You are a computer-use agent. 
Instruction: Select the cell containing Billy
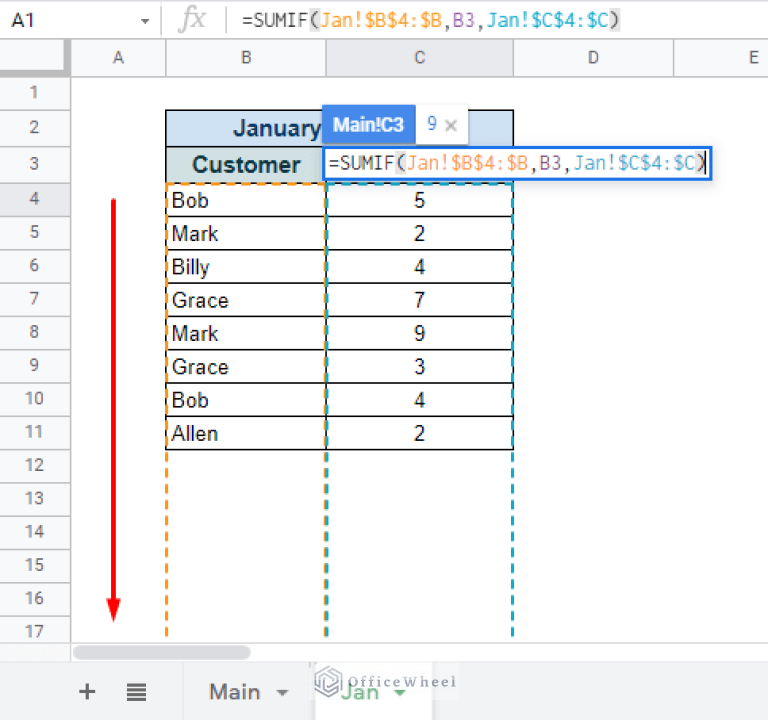pyautogui.click(x=245, y=267)
